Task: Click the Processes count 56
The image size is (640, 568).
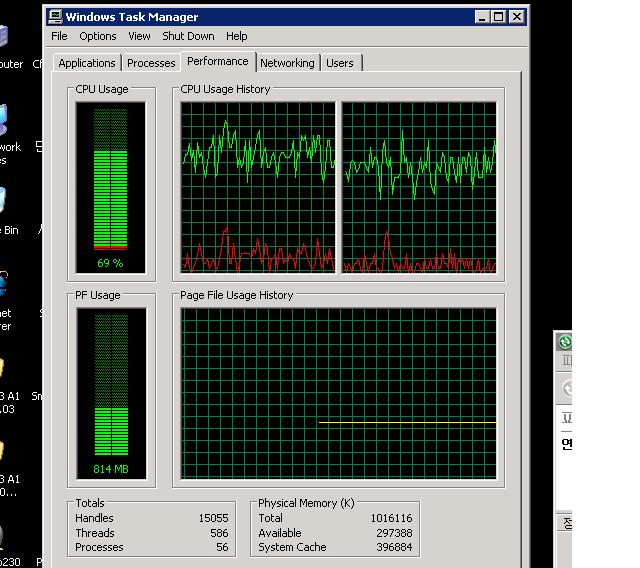Action: pos(222,547)
